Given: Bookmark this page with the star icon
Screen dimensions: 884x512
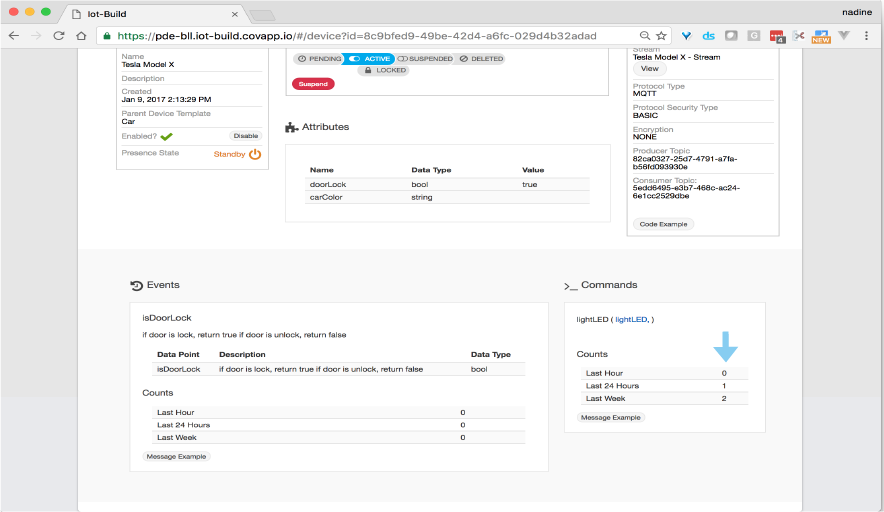Looking at the screenshot, I should pyautogui.click(x=661, y=35).
